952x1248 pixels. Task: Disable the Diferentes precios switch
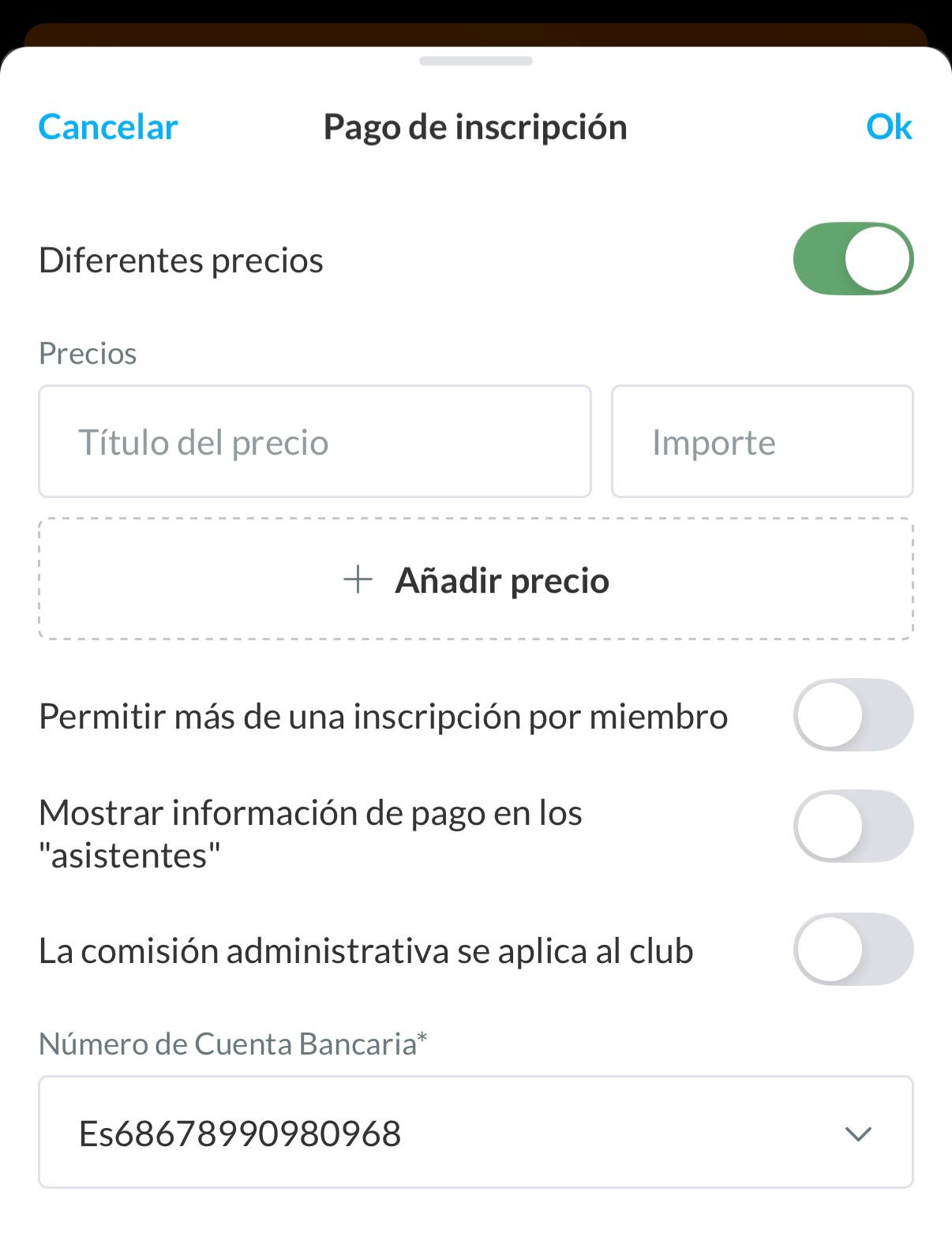click(853, 259)
